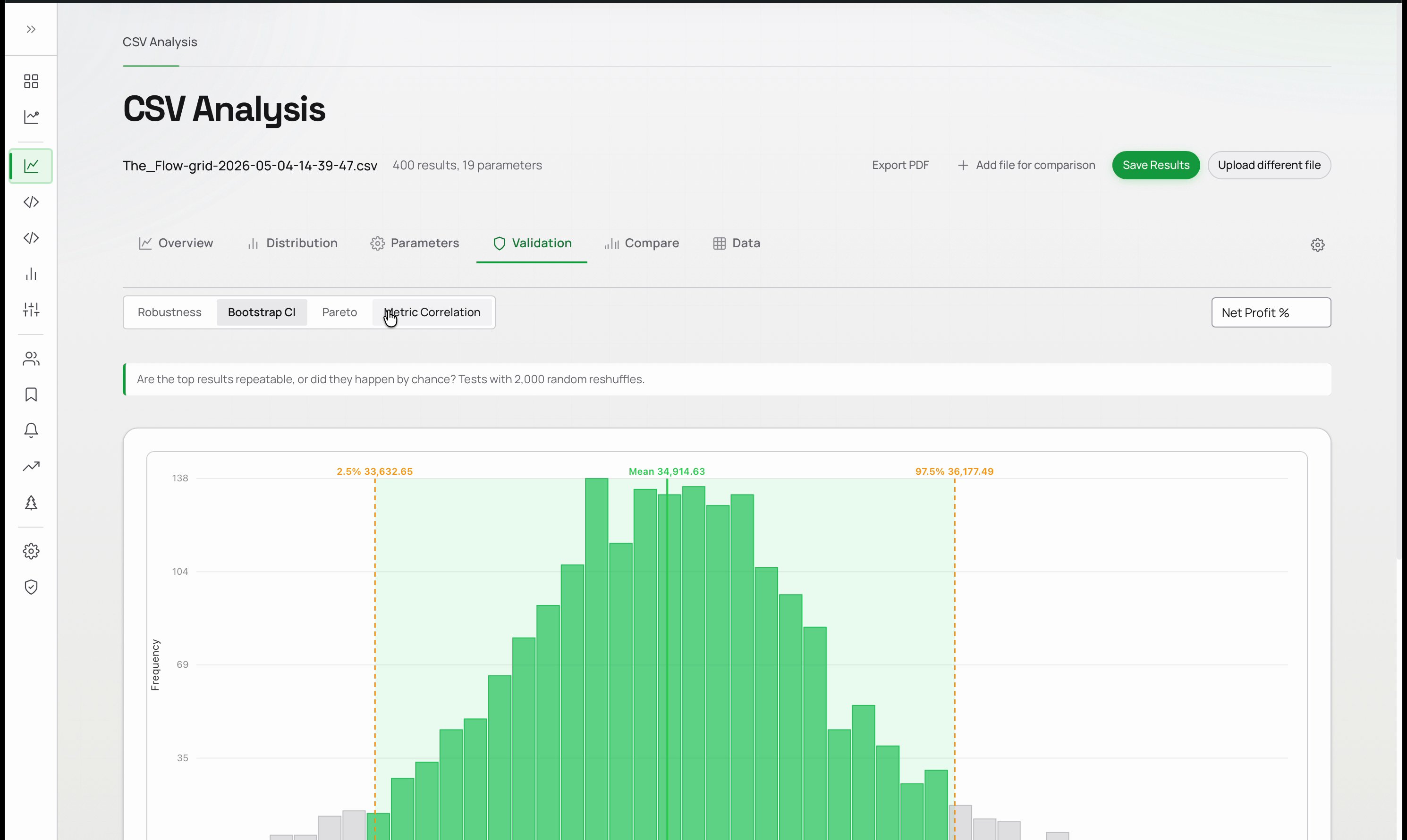Click the plus icon for adding comparison file

coord(963,165)
